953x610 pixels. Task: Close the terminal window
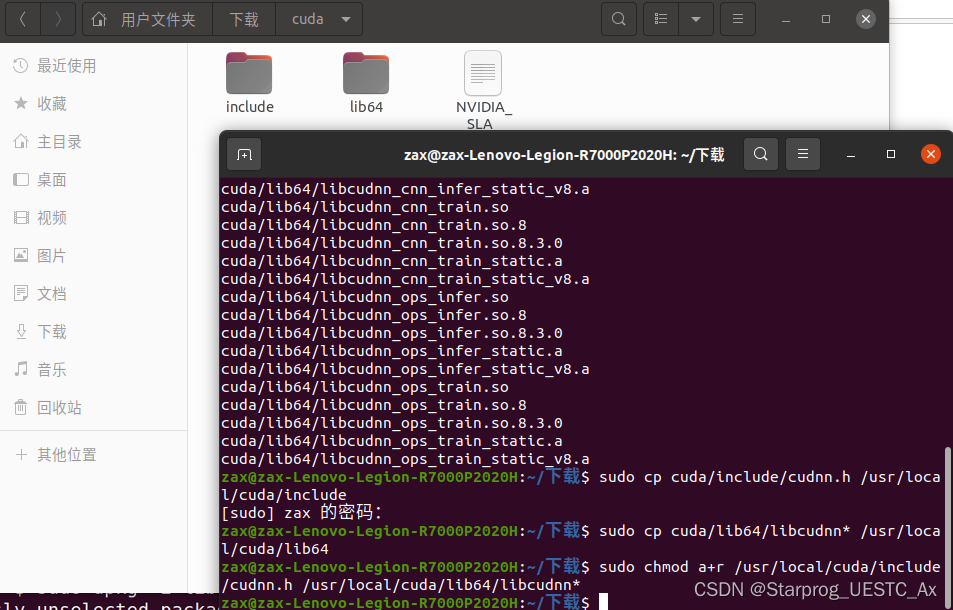click(931, 154)
